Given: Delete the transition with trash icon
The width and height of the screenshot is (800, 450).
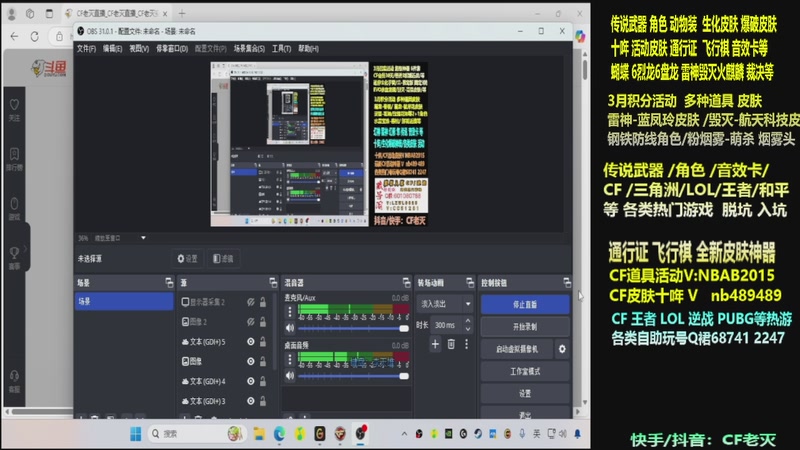Looking at the screenshot, I should coord(451,344).
